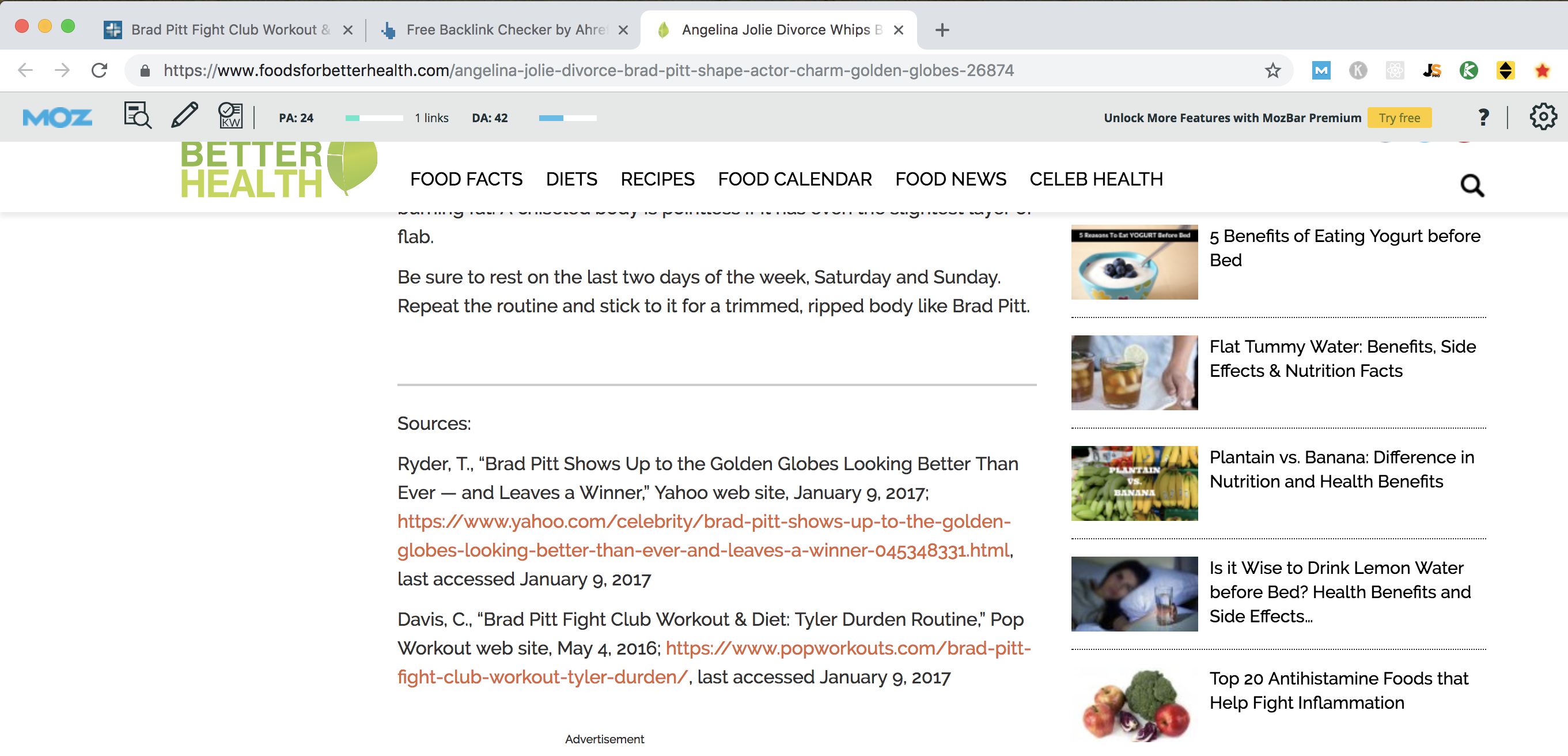1568x756 pixels.
Task: Click the site security padlock icon
Action: click(x=145, y=71)
